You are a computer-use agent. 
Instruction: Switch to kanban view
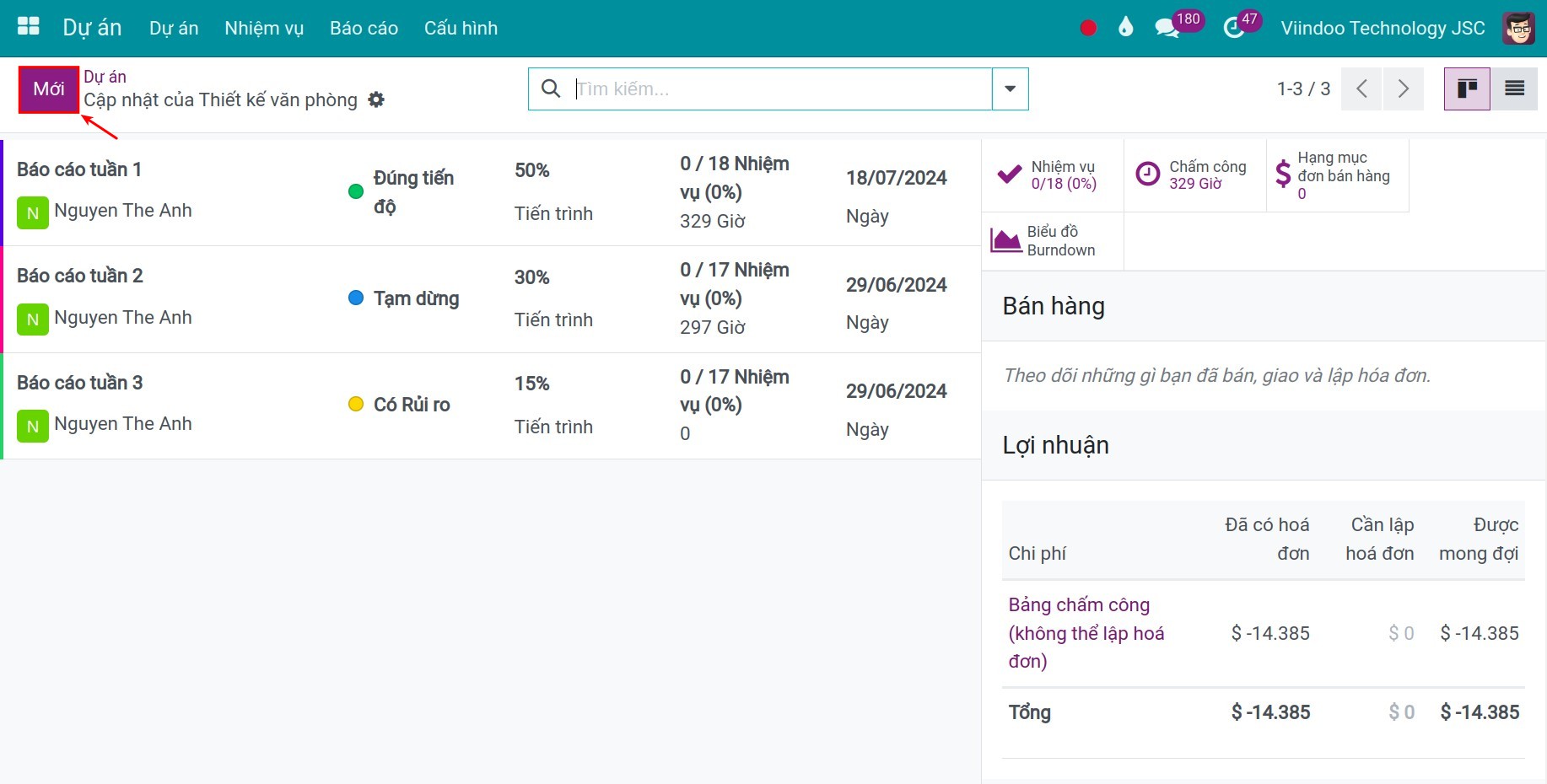tap(1467, 89)
